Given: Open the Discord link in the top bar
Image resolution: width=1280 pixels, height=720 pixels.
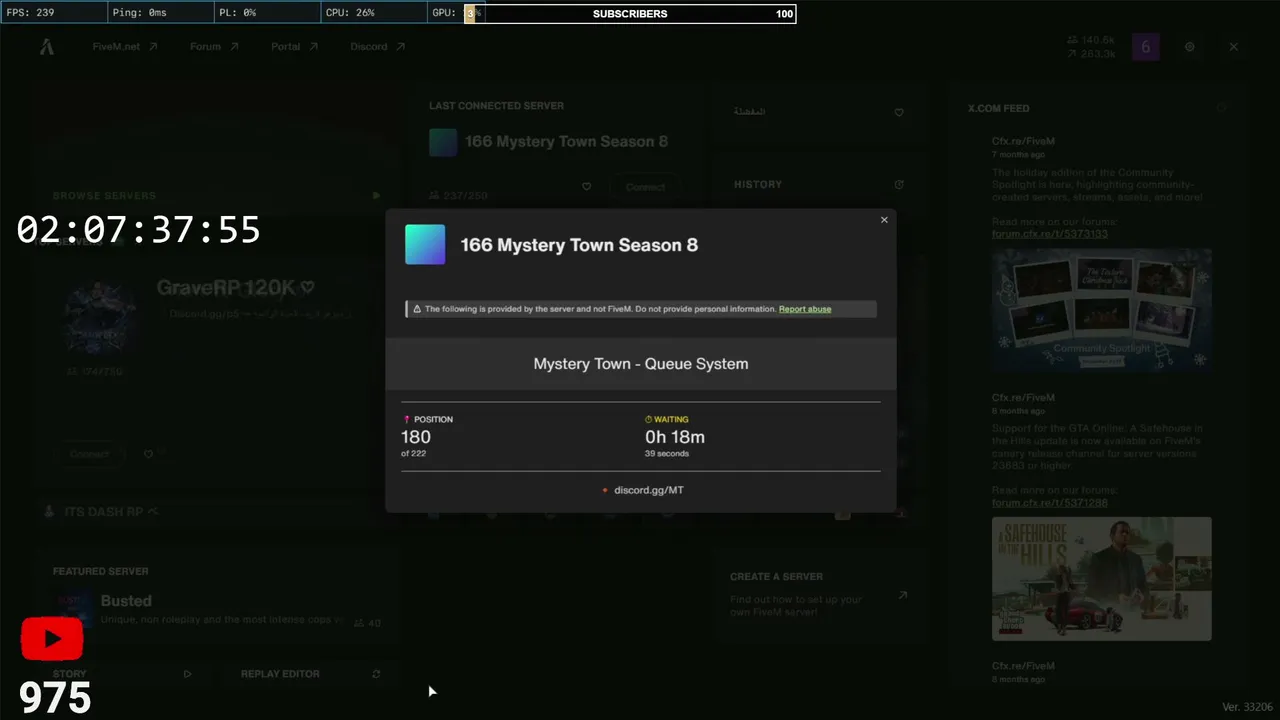Looking at the screenshot, I should (377, 47).
